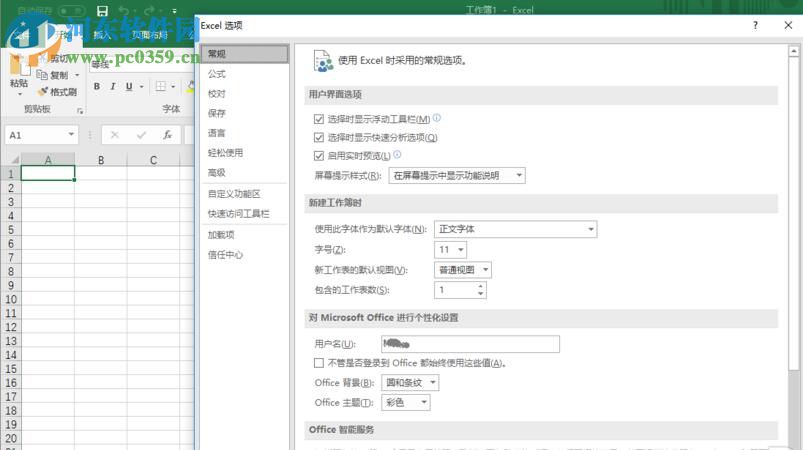The width and height of the screenshot is (803, 450).
Task: Select 公式 category in options sidebar
Action: pos(217,74)
